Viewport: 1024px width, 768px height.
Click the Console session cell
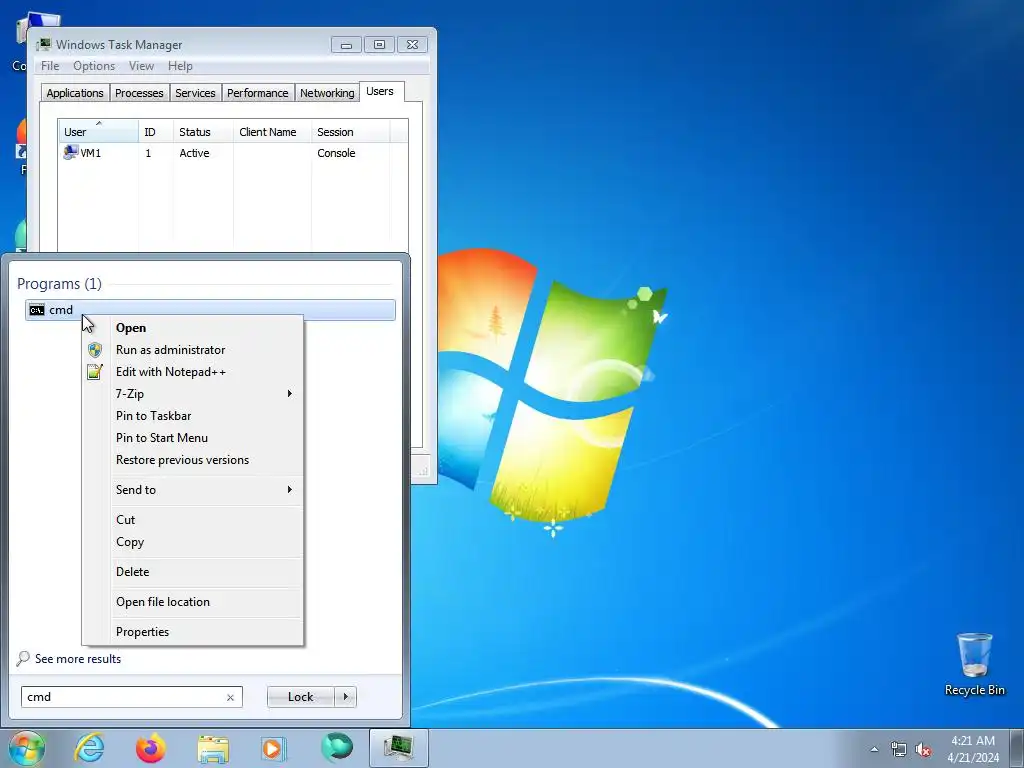pos(336,153)
